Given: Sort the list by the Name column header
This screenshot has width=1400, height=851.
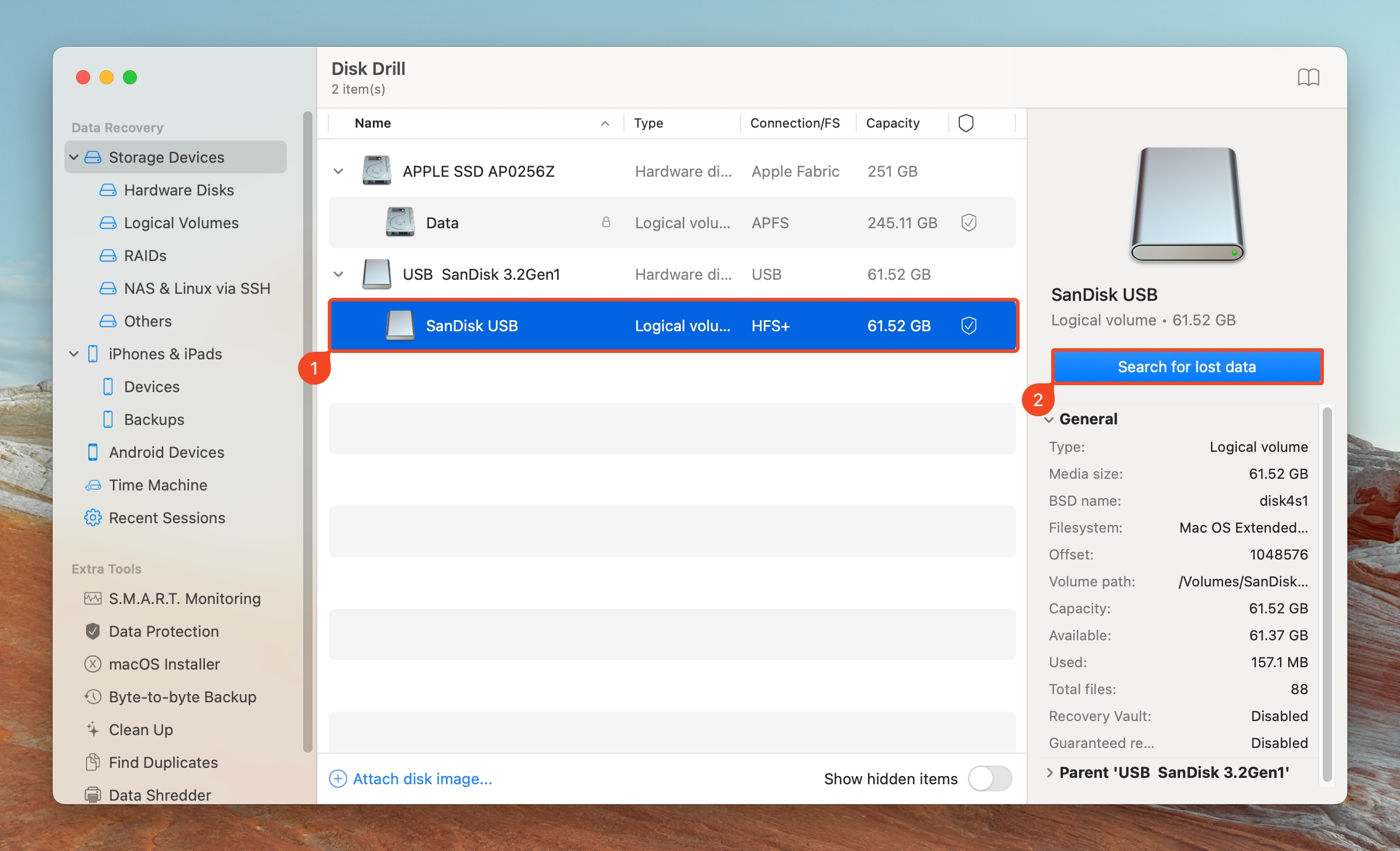Looking at the screenshot, I should pyautogui.click(x=373, y=123).
